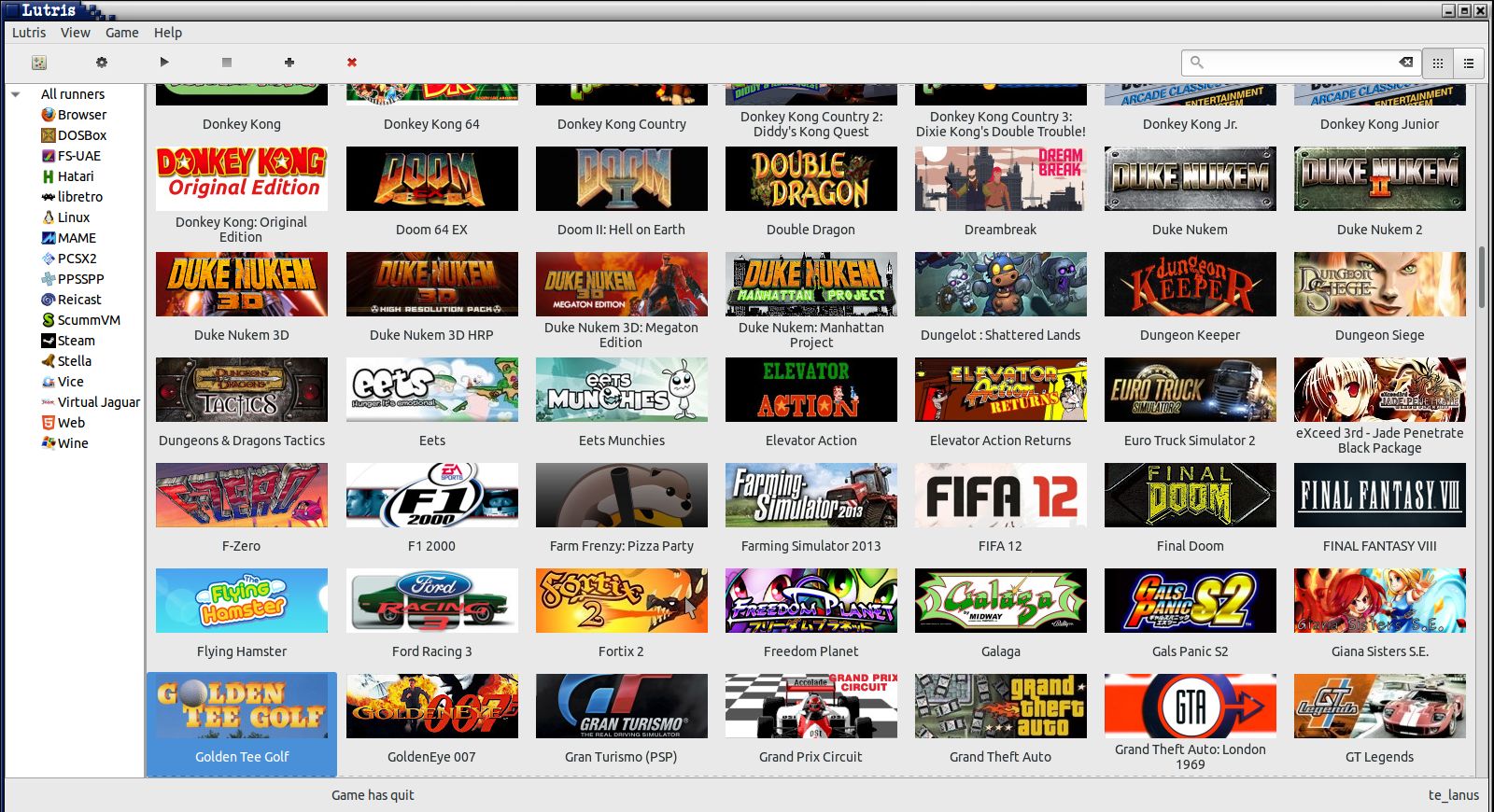Click the vertical scrollbar of game grid
Viewport: 1494px width, 812px height.
point(1482,277)
